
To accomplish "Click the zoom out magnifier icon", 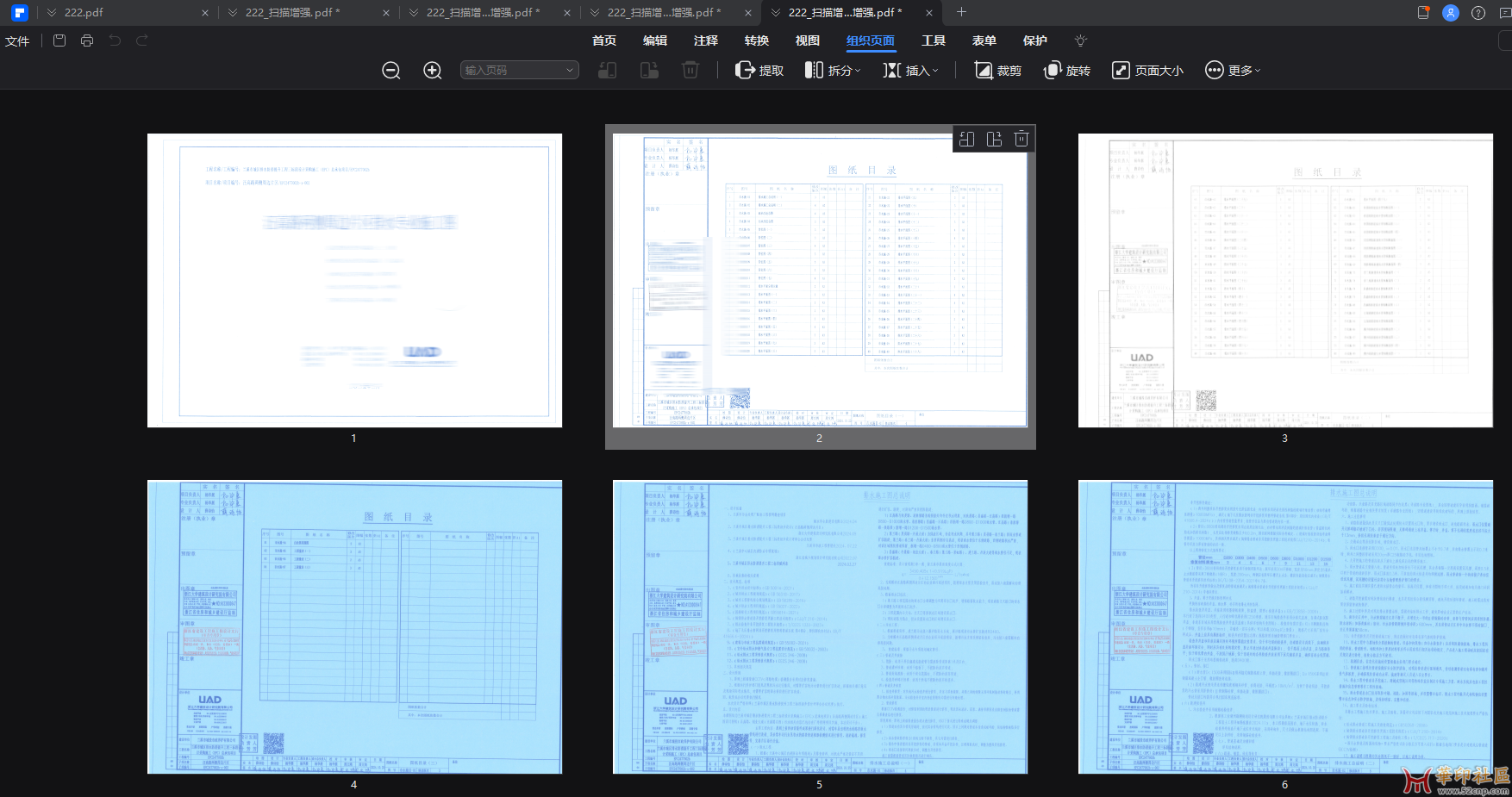I will tap(391, 71).
